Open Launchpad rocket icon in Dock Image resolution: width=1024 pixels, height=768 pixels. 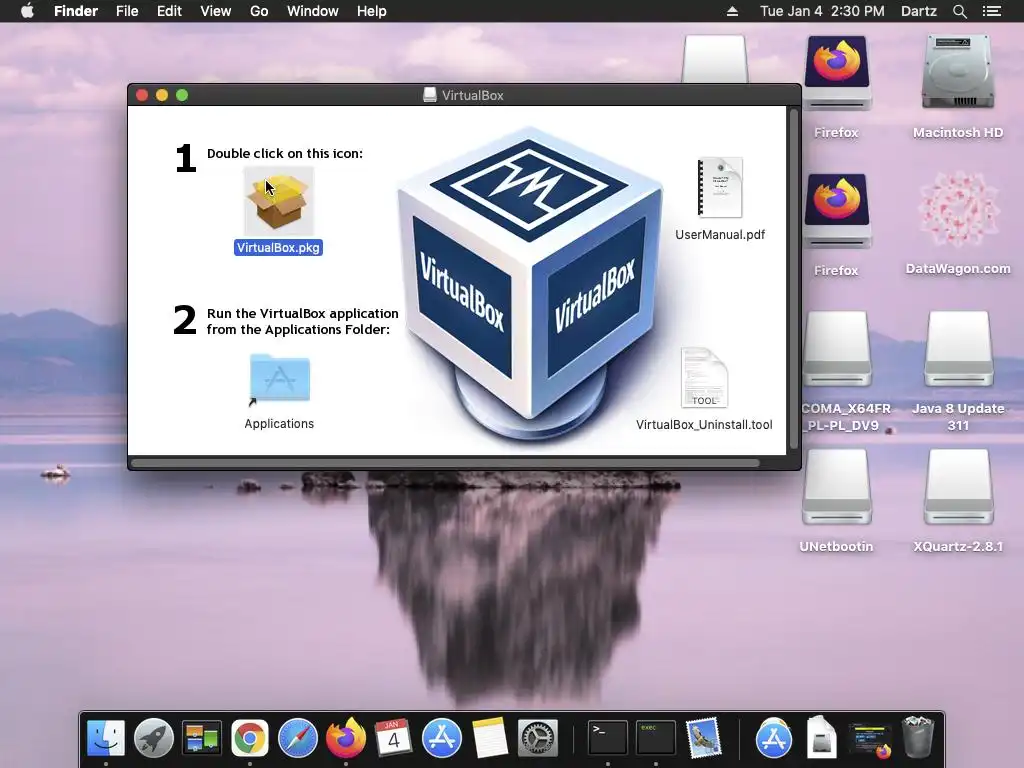pos(153,738)
